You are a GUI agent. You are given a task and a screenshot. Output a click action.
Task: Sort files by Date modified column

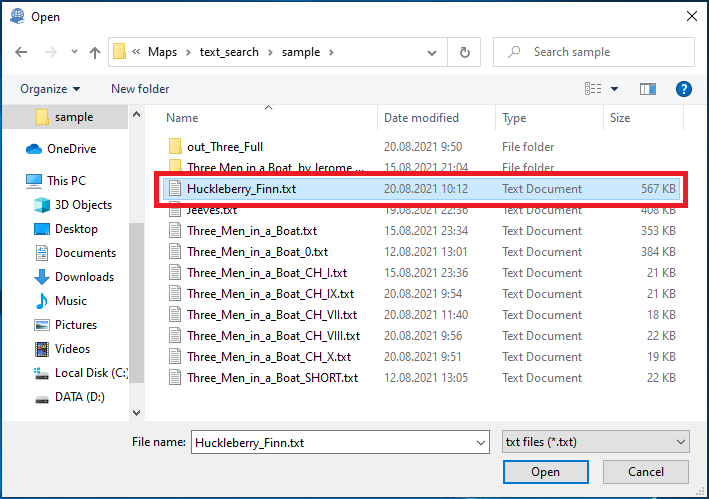coord(421,118)
